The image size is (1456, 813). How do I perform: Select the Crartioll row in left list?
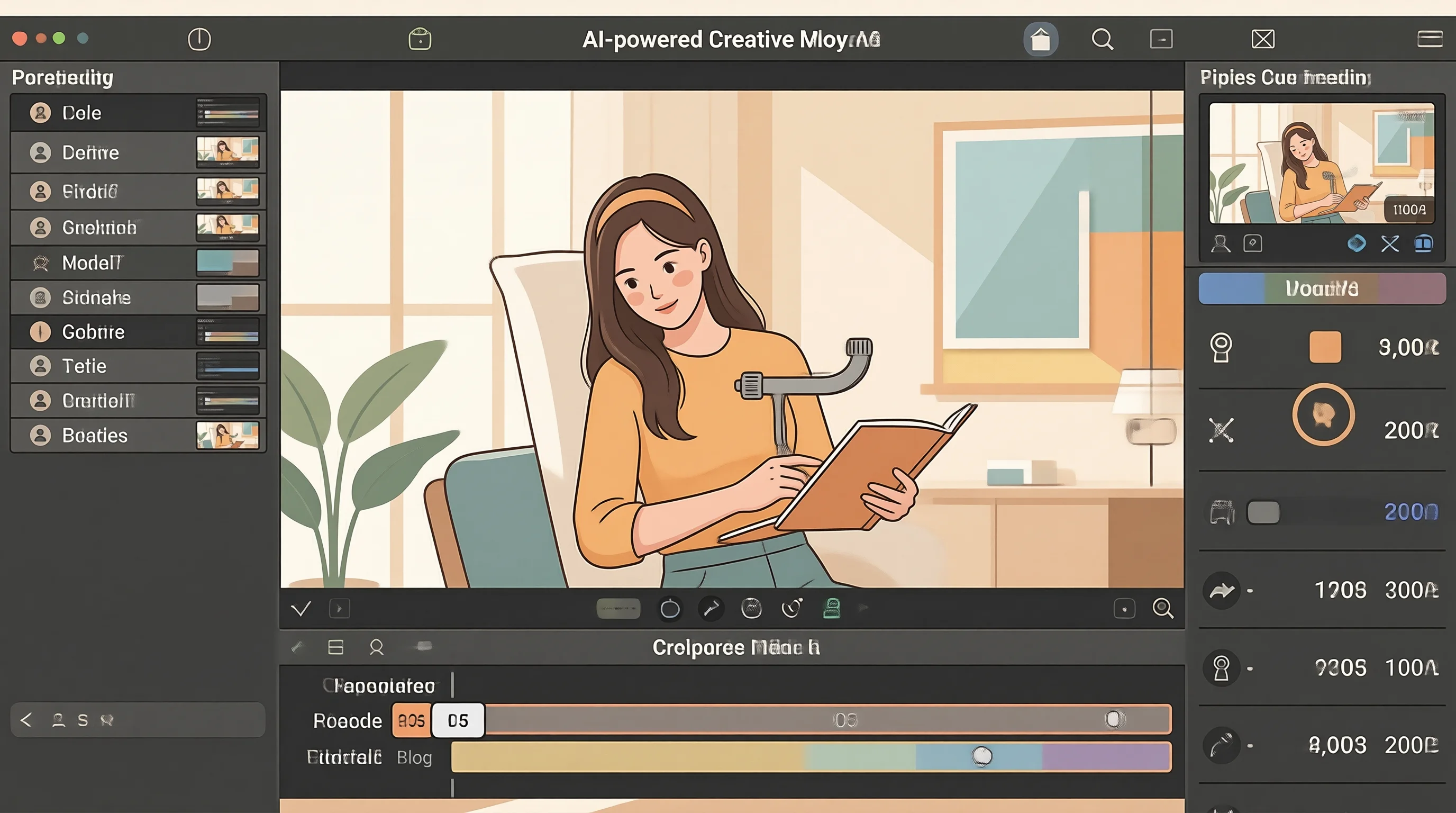[138, 401]
